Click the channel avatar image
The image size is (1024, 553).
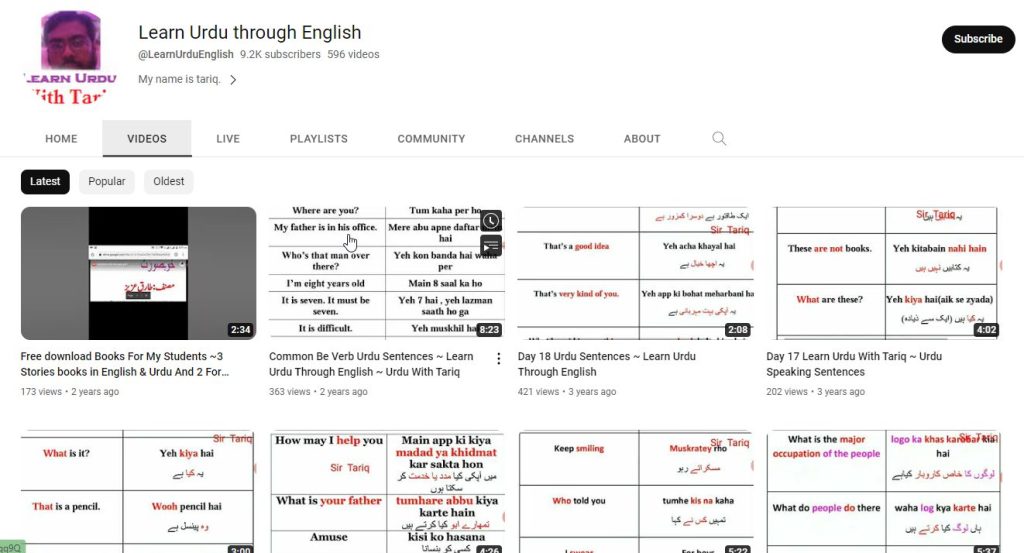[x=70, y=58]
